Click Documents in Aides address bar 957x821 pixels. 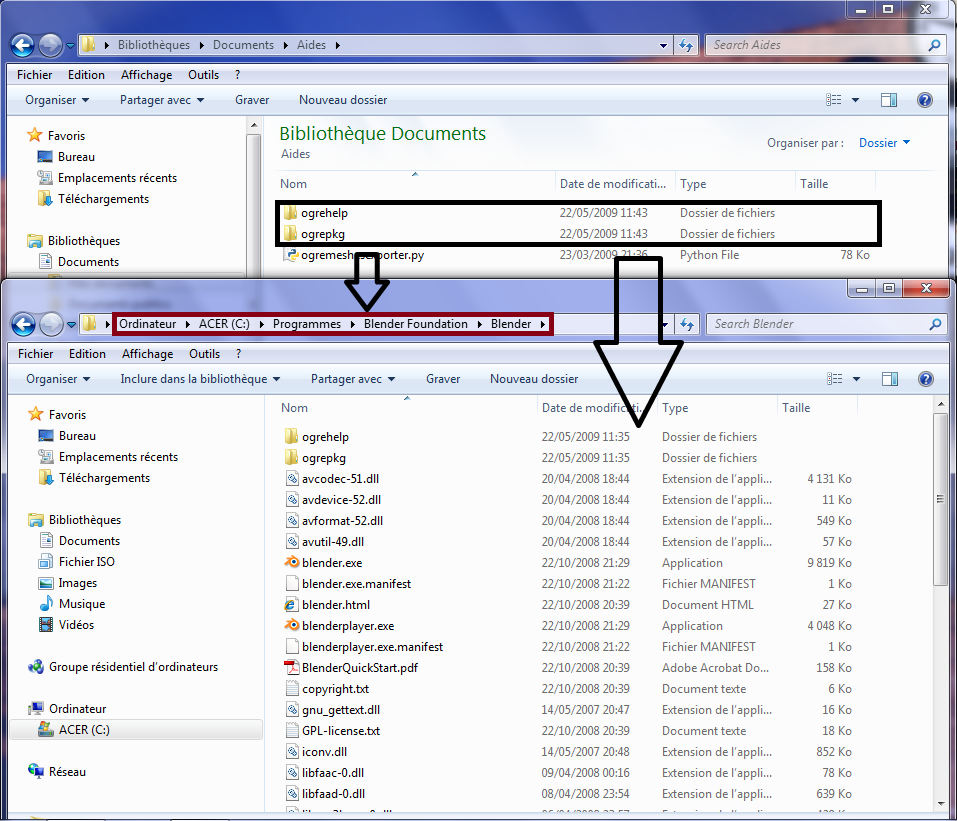(x=244, y=45)
